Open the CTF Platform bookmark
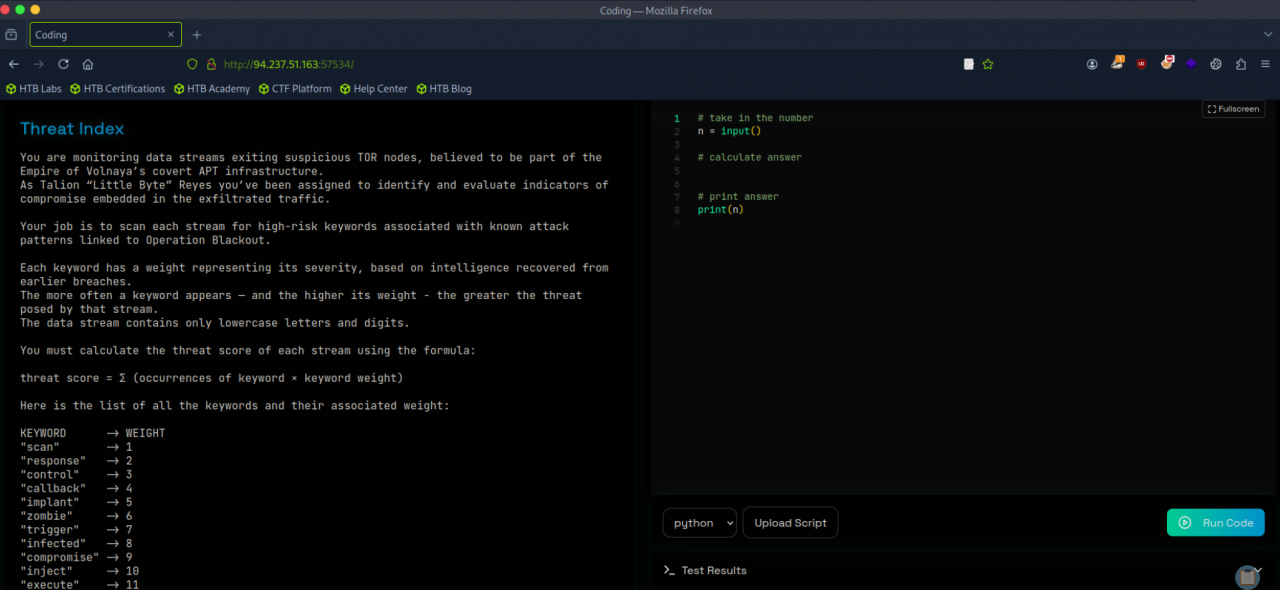 295,89
